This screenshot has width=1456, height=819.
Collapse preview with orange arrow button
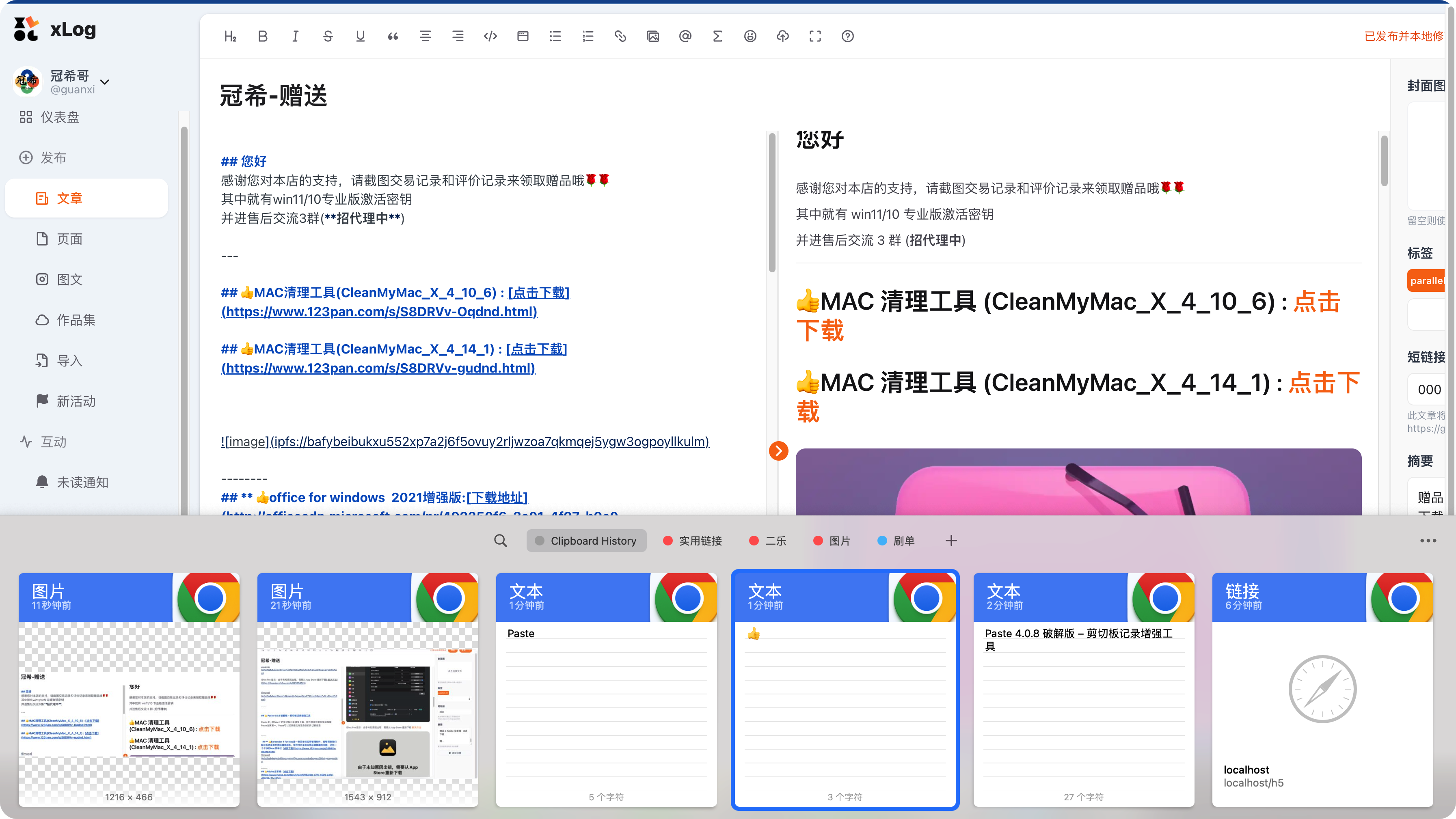coord(778,451)
